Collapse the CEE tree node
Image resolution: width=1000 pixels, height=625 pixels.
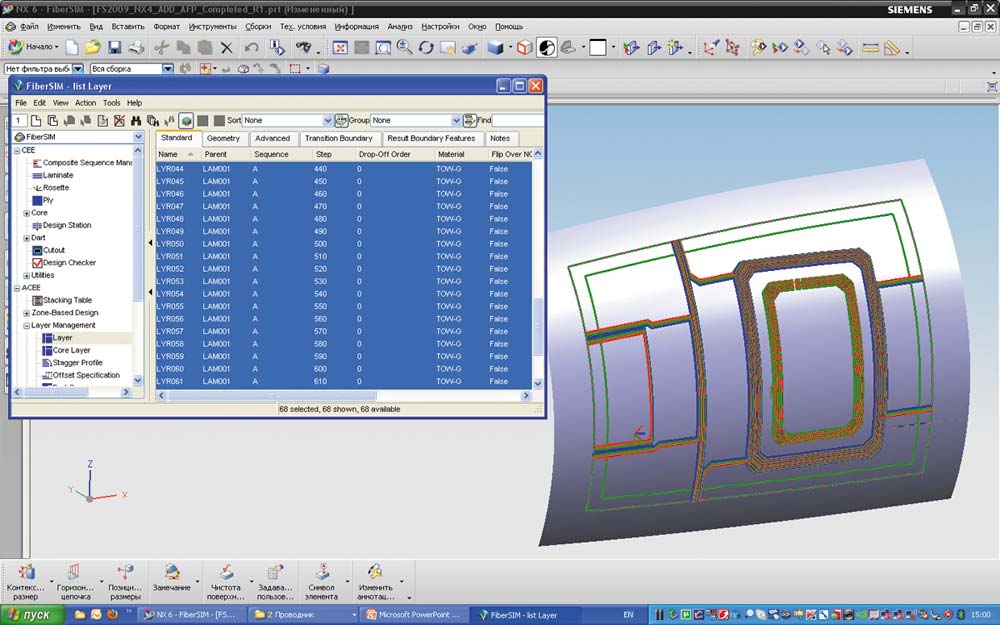tap(17, 151)
